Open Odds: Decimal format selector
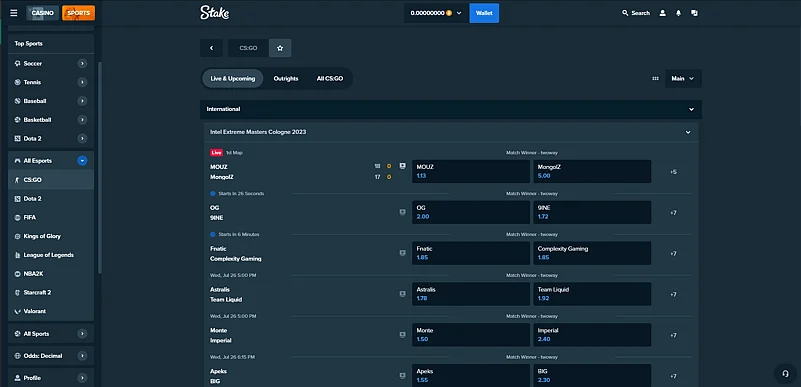 point(51,356)
